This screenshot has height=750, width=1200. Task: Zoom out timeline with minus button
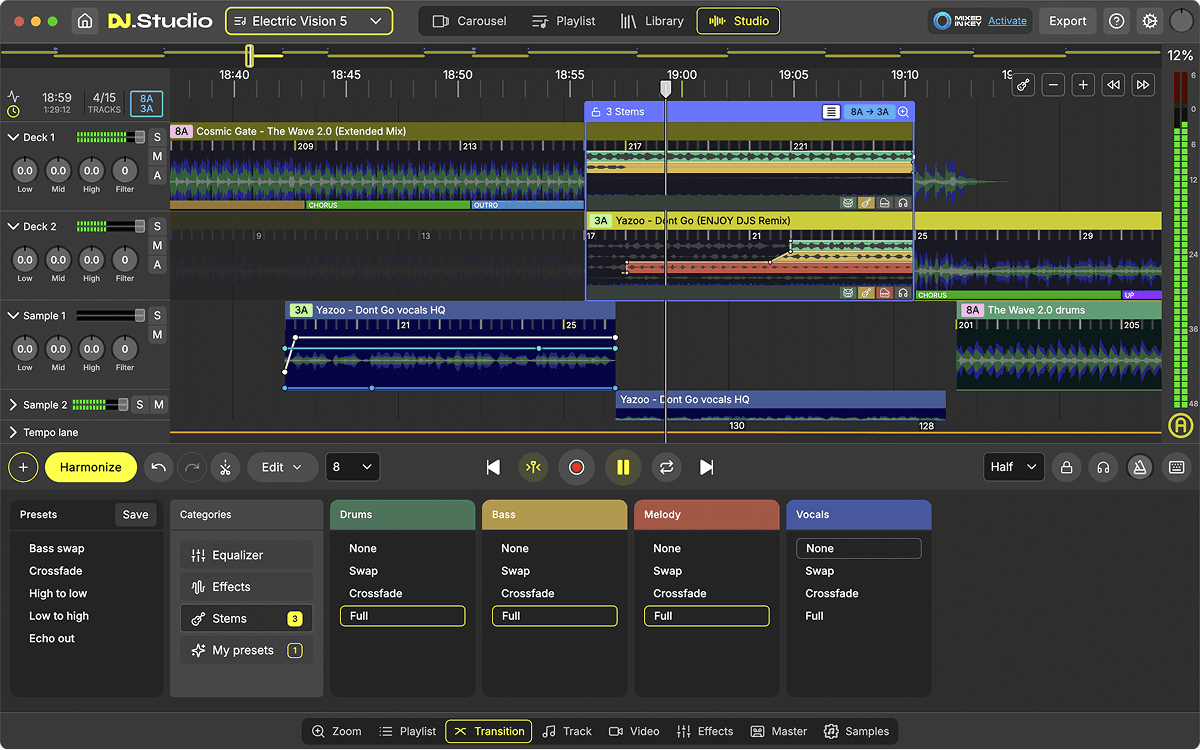(1053, 85)
